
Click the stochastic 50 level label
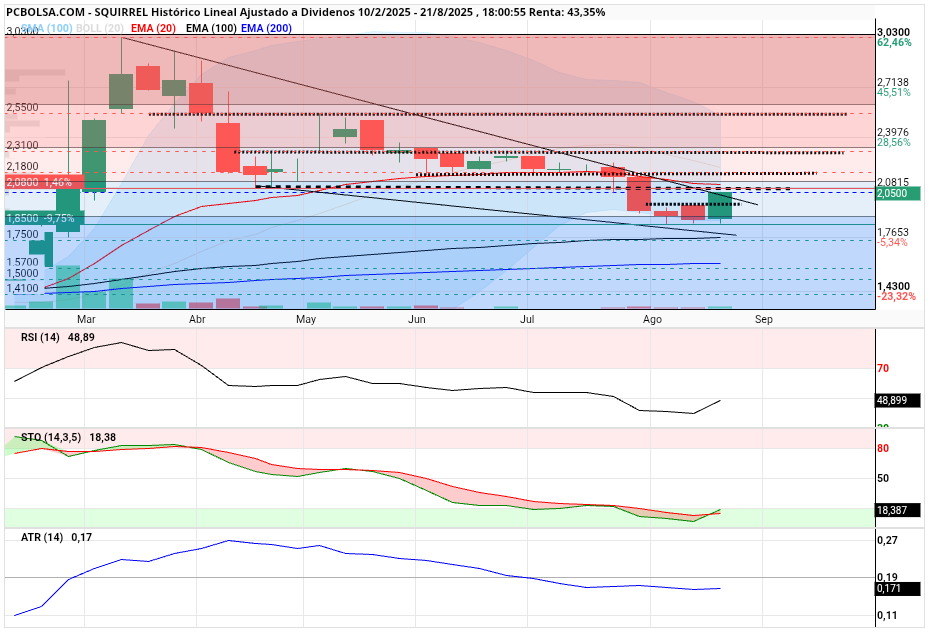click(883, 478)
